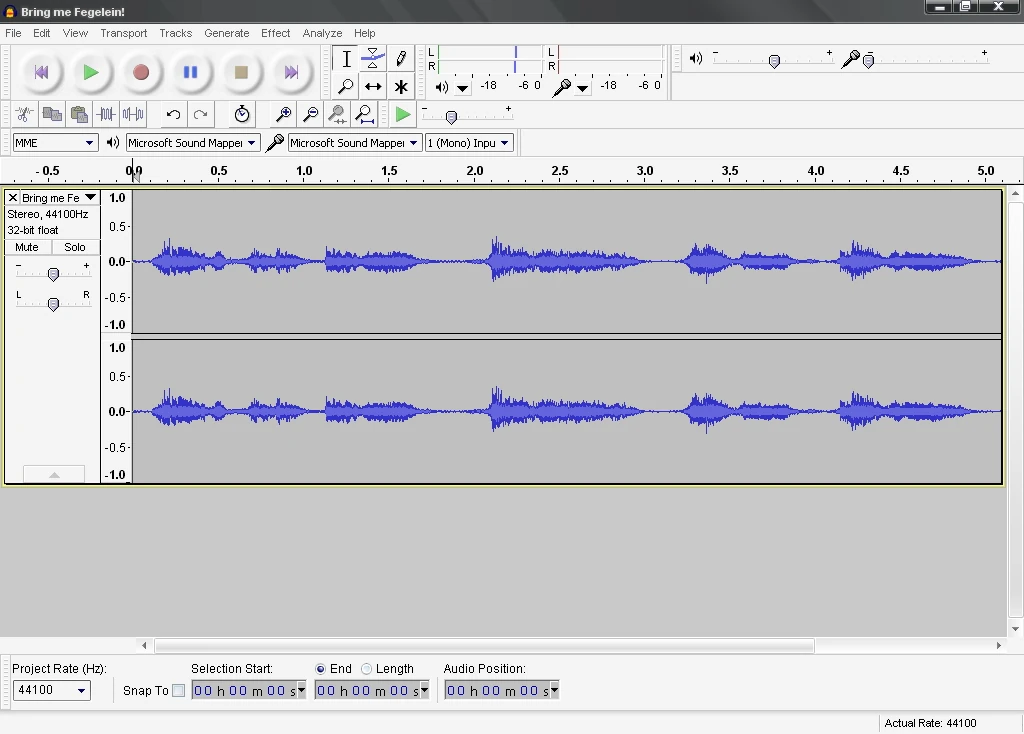Switch to the Multi-Tool mode
Screen dimensions: 1024x734
coord(401,86)
